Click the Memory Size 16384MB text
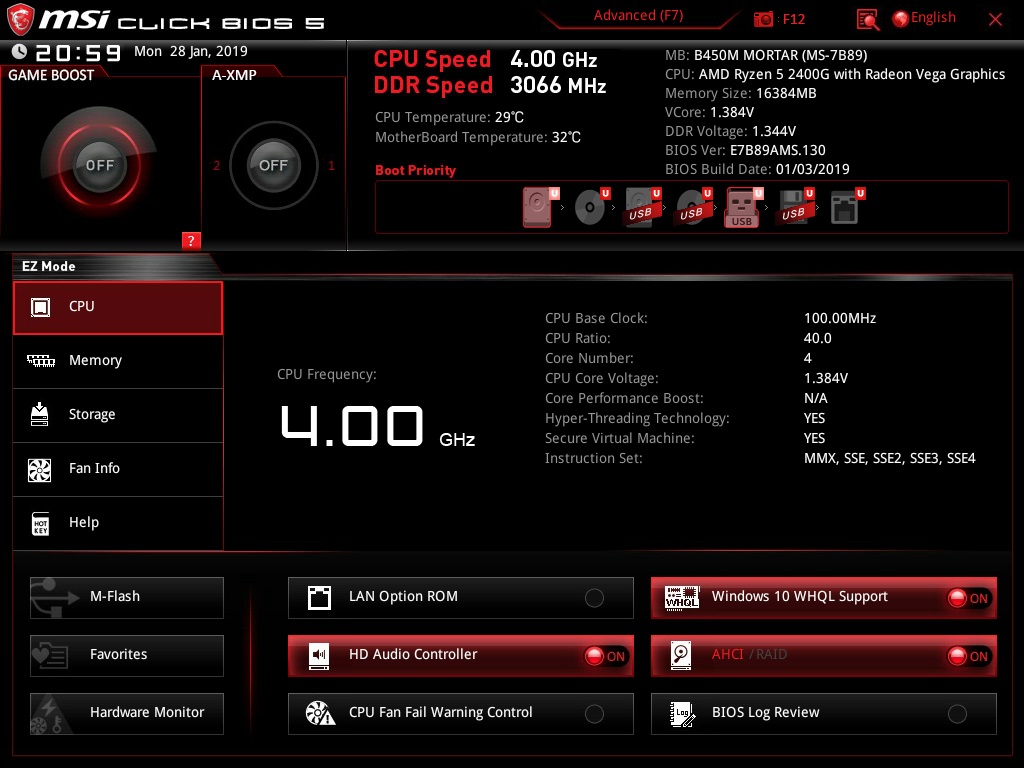The image size is (1024, 768). (741, 93)
